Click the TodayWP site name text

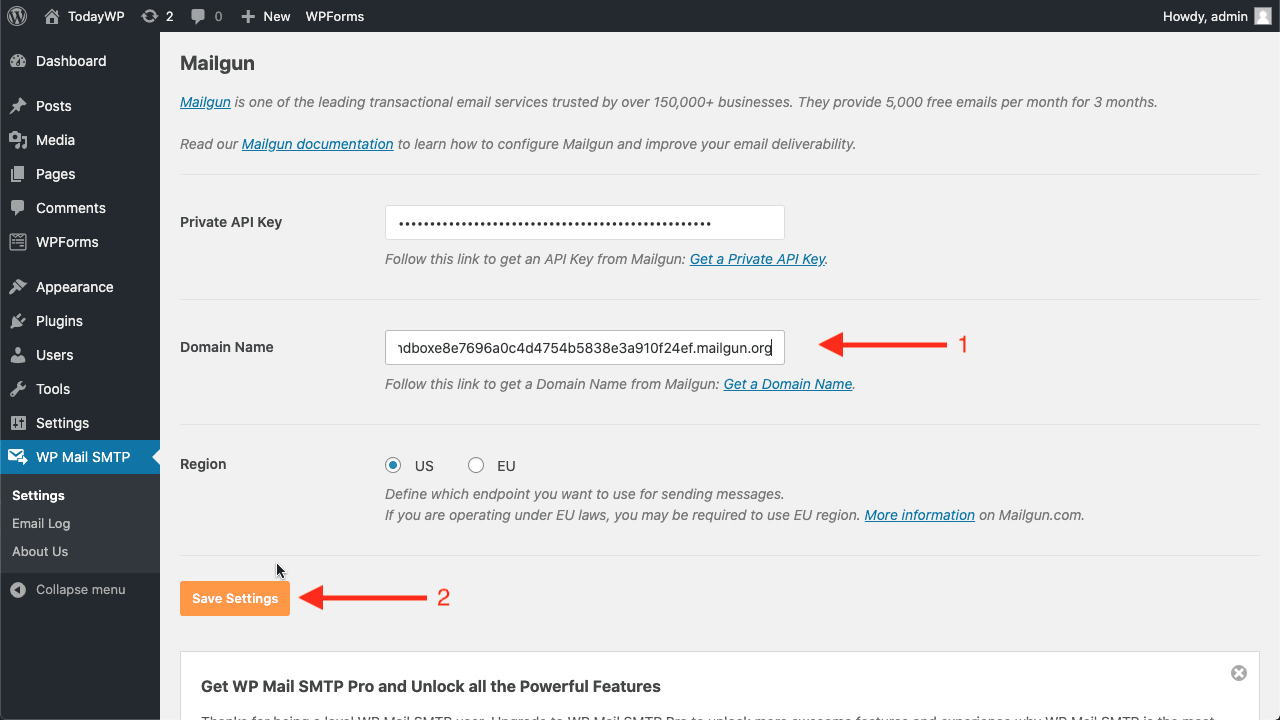[x=96, y=16]
